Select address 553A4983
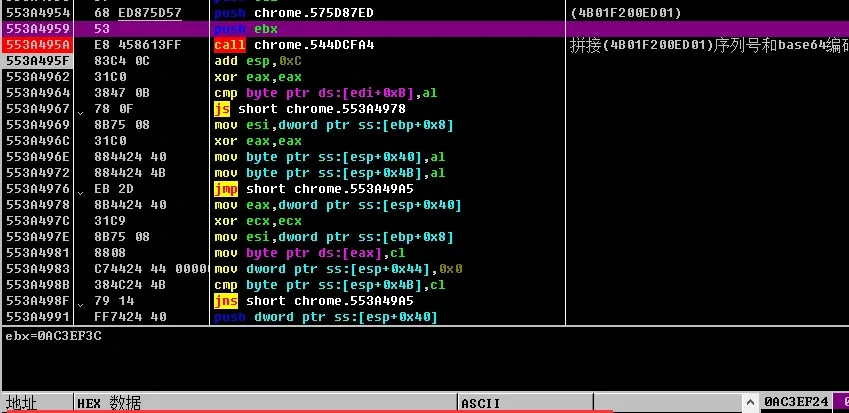Image resolution: width=849 pixels, height=413 pixels. click(x=37, y=268)
